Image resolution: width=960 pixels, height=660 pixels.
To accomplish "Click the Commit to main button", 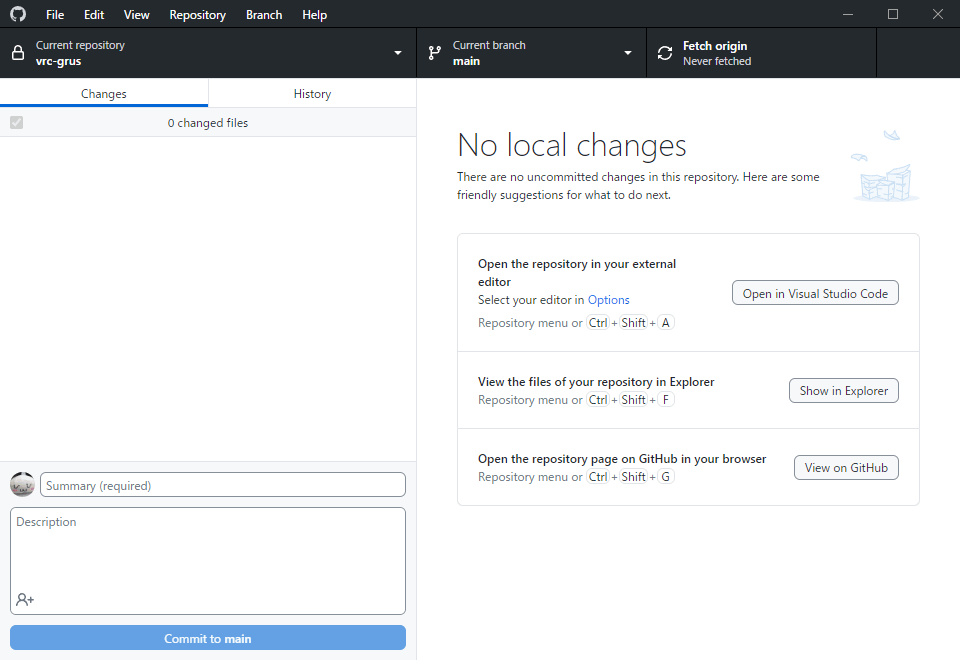I will pos(208,638).
